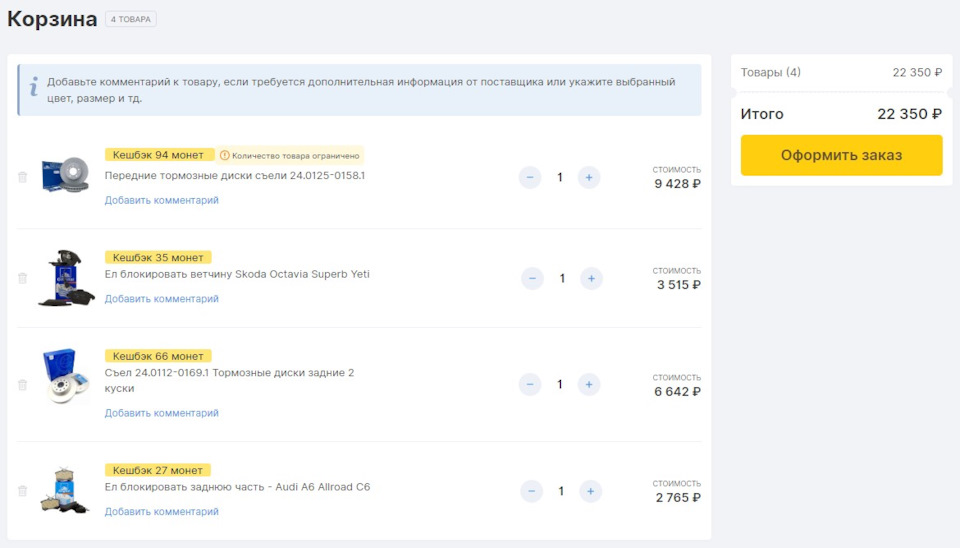960x548 pixels.
Task: Add one more Skoda Octavia Superb Yeti item
Action: pos(591,278)
